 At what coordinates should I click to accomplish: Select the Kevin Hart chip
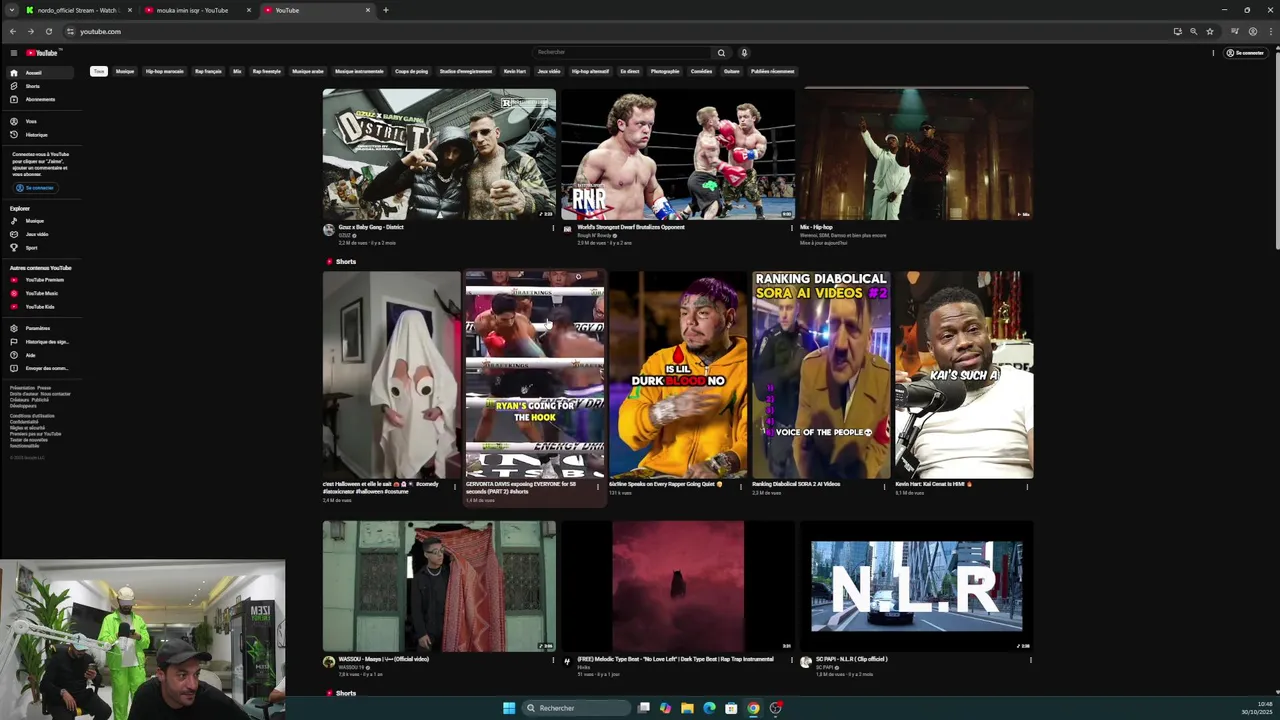coord(514,71)
